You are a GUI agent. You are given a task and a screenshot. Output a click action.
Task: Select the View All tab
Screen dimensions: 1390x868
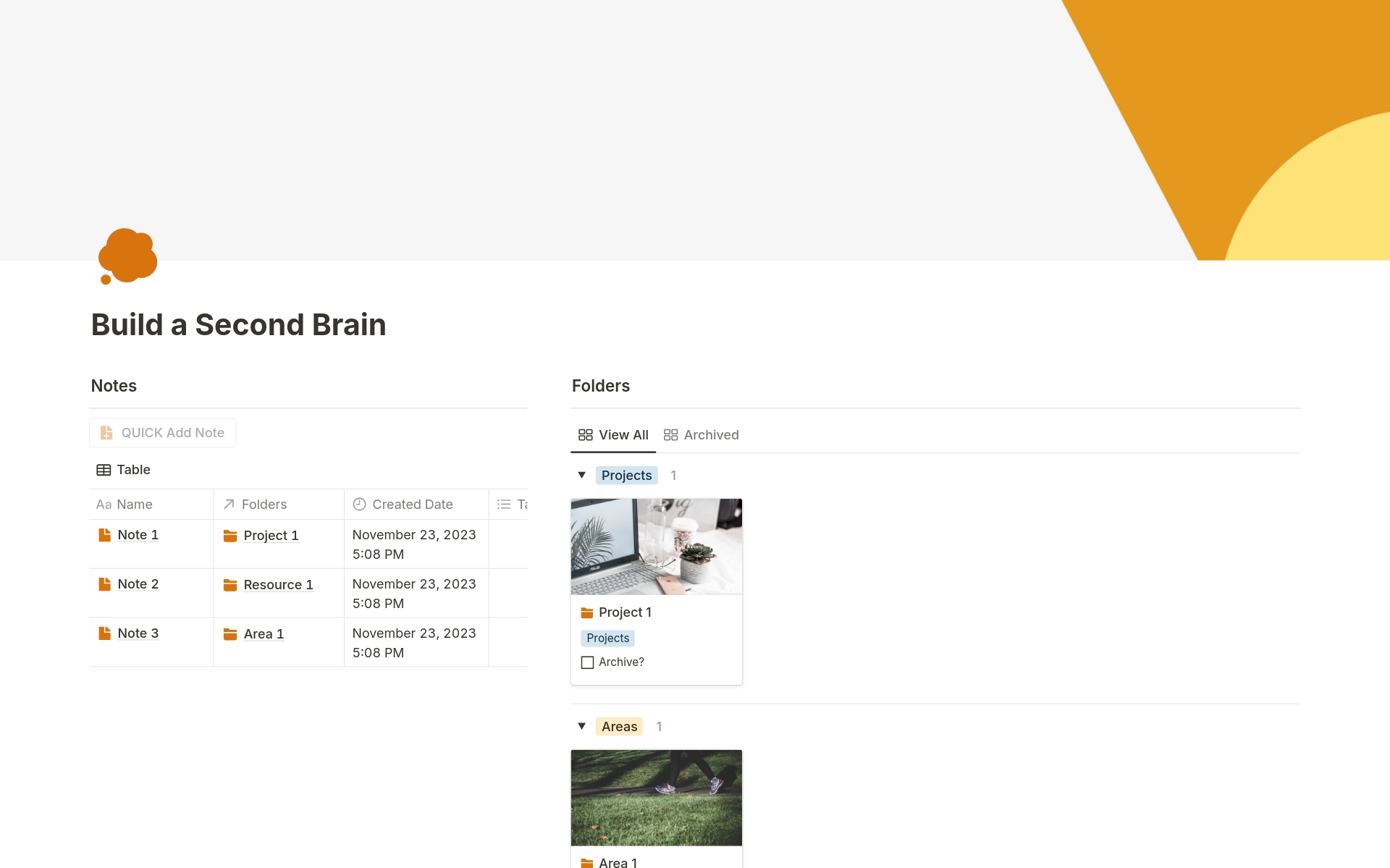tap(613, 435)
